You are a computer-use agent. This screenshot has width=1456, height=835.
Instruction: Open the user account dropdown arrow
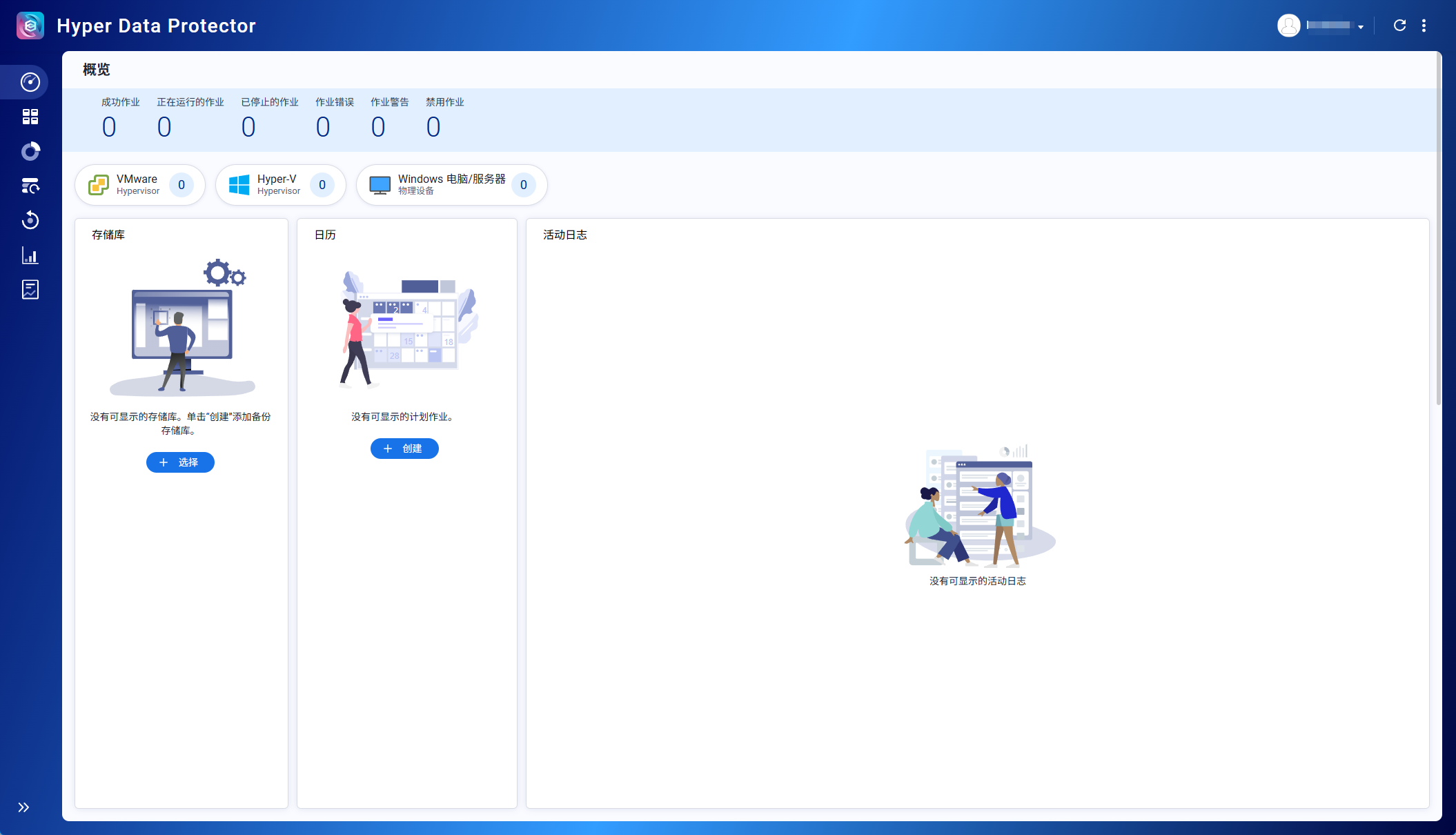coord(1361,27)
